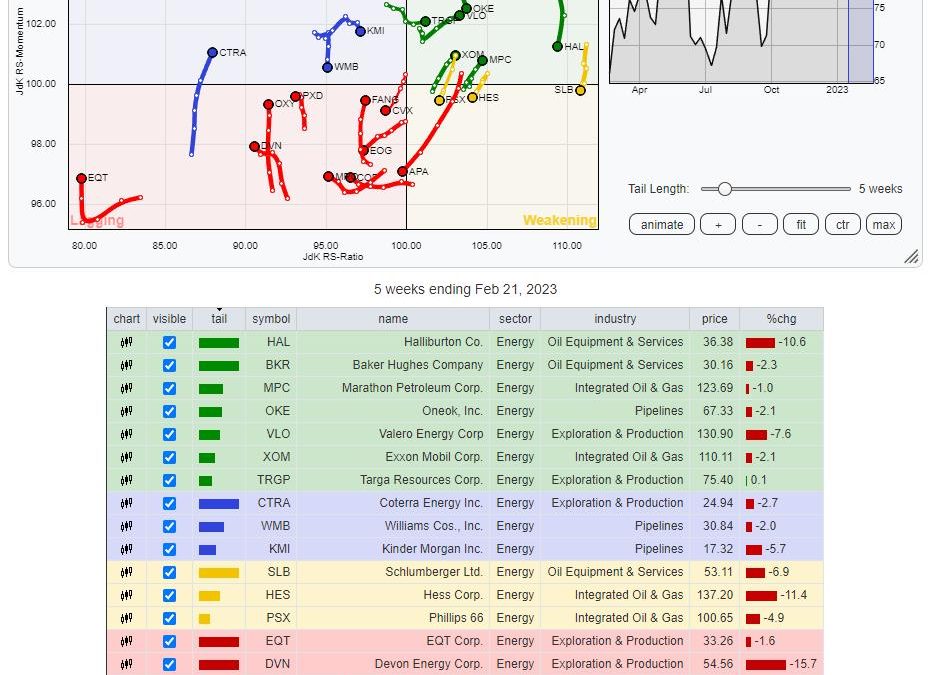Click the 137.20 price for HES
Screen dimensions: 934x675
(x=715, y=595)
